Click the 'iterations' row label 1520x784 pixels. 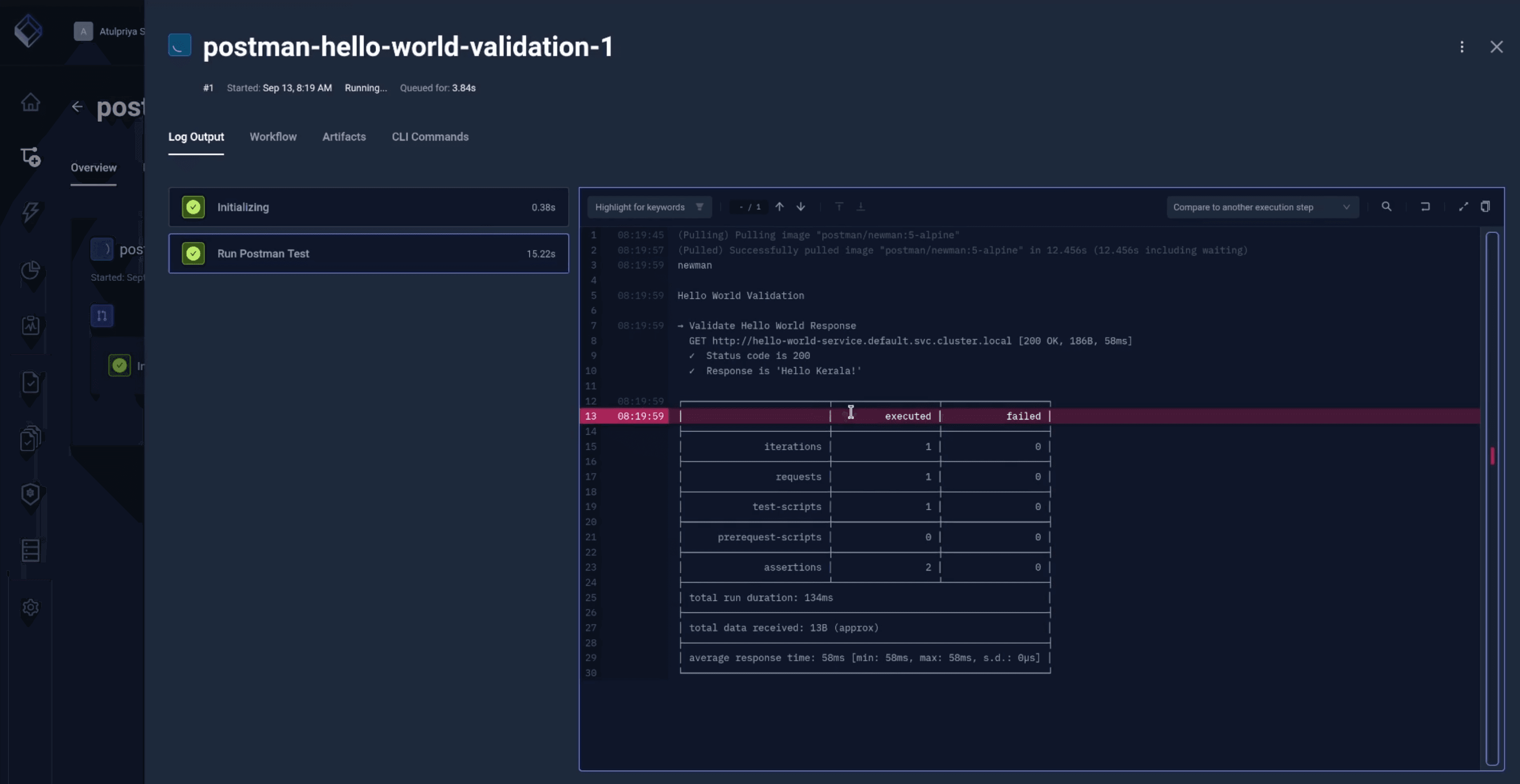pos(792,447)
